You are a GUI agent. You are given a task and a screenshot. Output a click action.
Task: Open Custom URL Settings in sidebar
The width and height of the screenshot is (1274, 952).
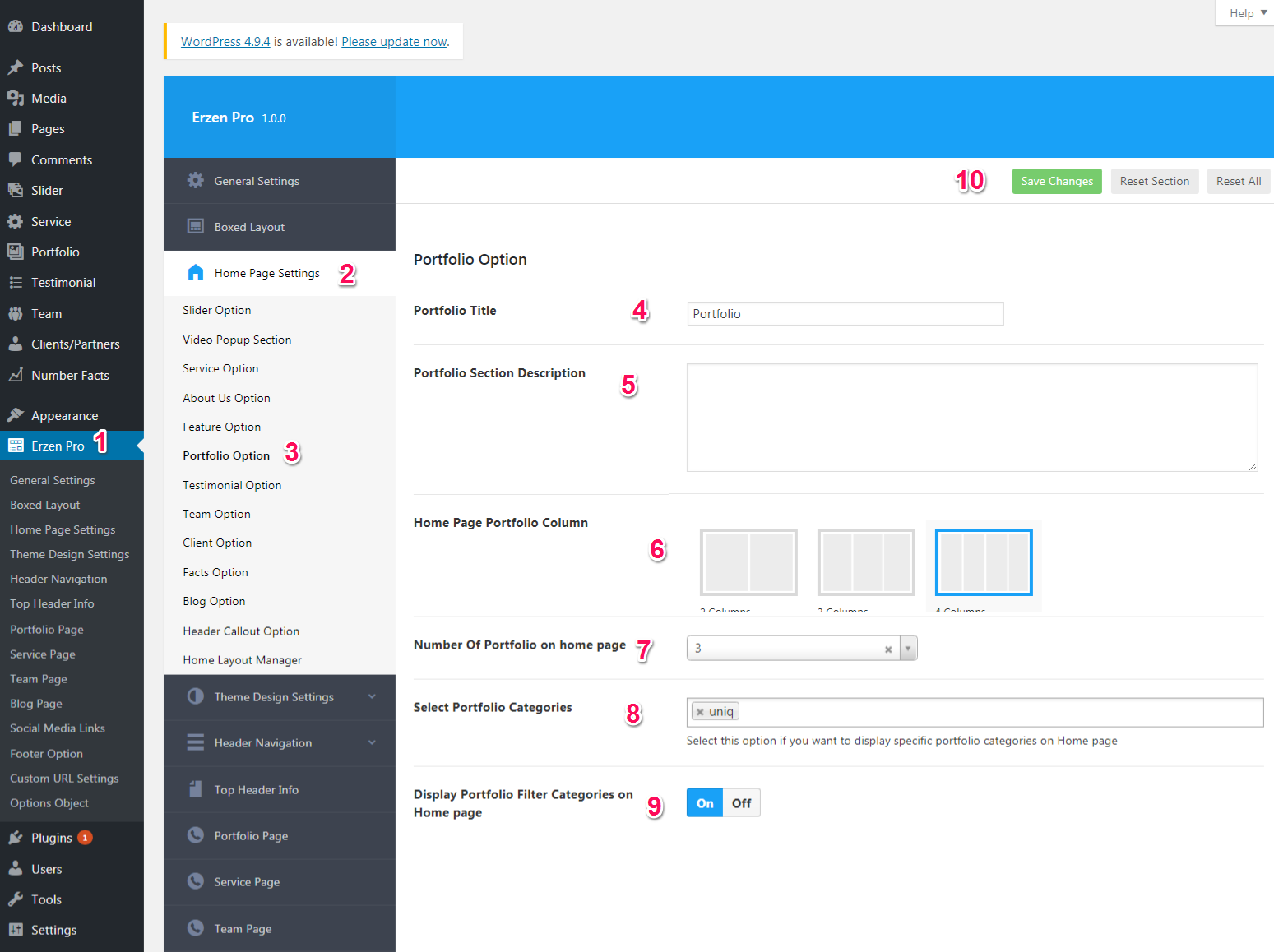pyautogui.click(x=64, y=779)
